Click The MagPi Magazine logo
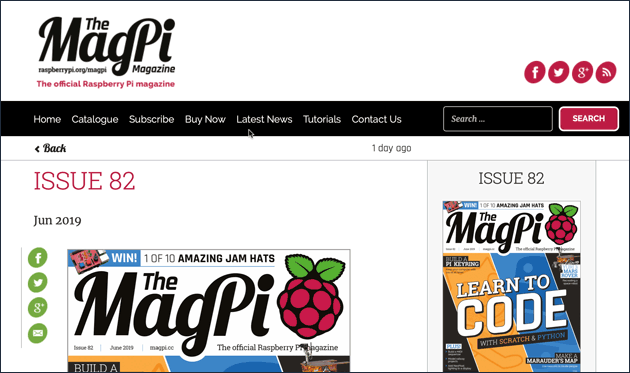630x373 pixels. tap(106, 46)
